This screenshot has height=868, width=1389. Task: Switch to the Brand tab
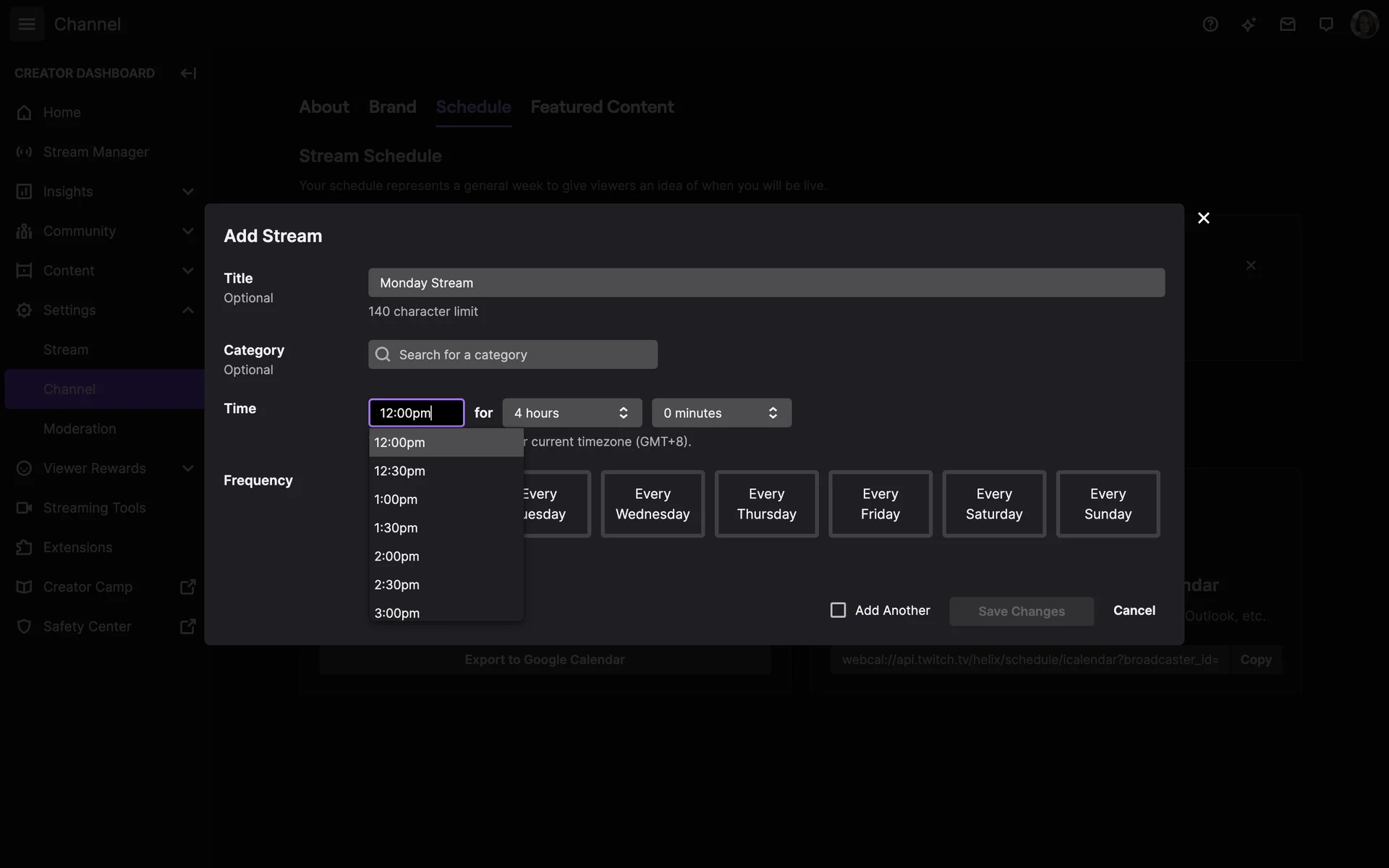(392, 107)
